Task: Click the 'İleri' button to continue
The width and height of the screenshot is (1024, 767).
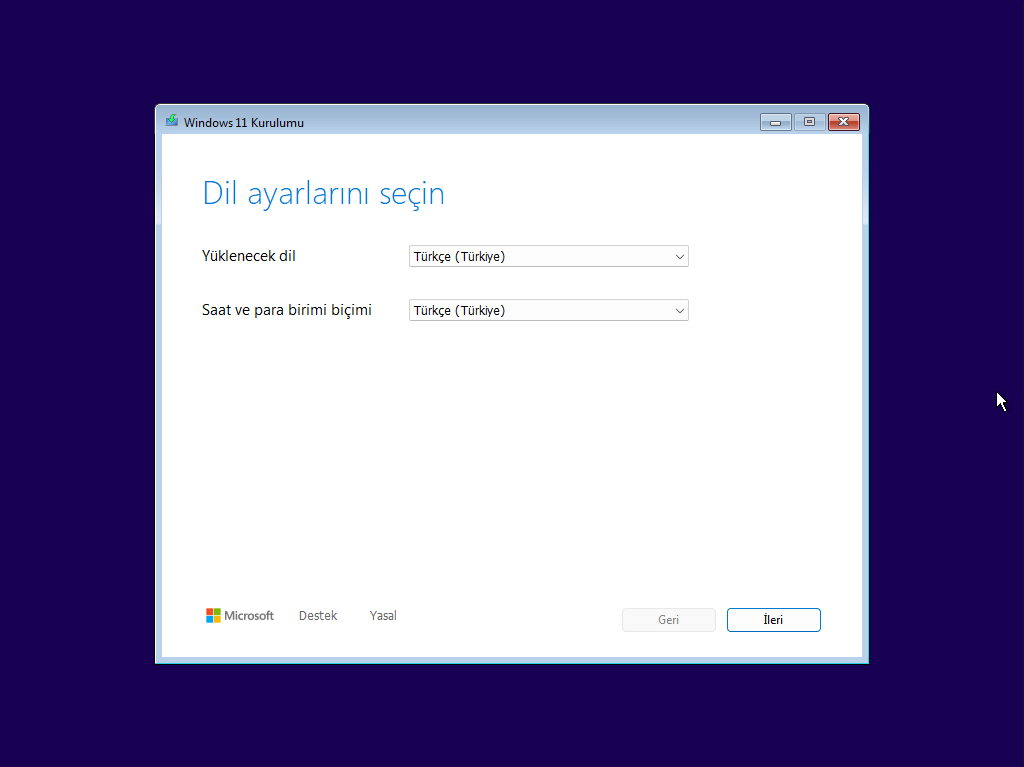Action: tap(773, 619)
